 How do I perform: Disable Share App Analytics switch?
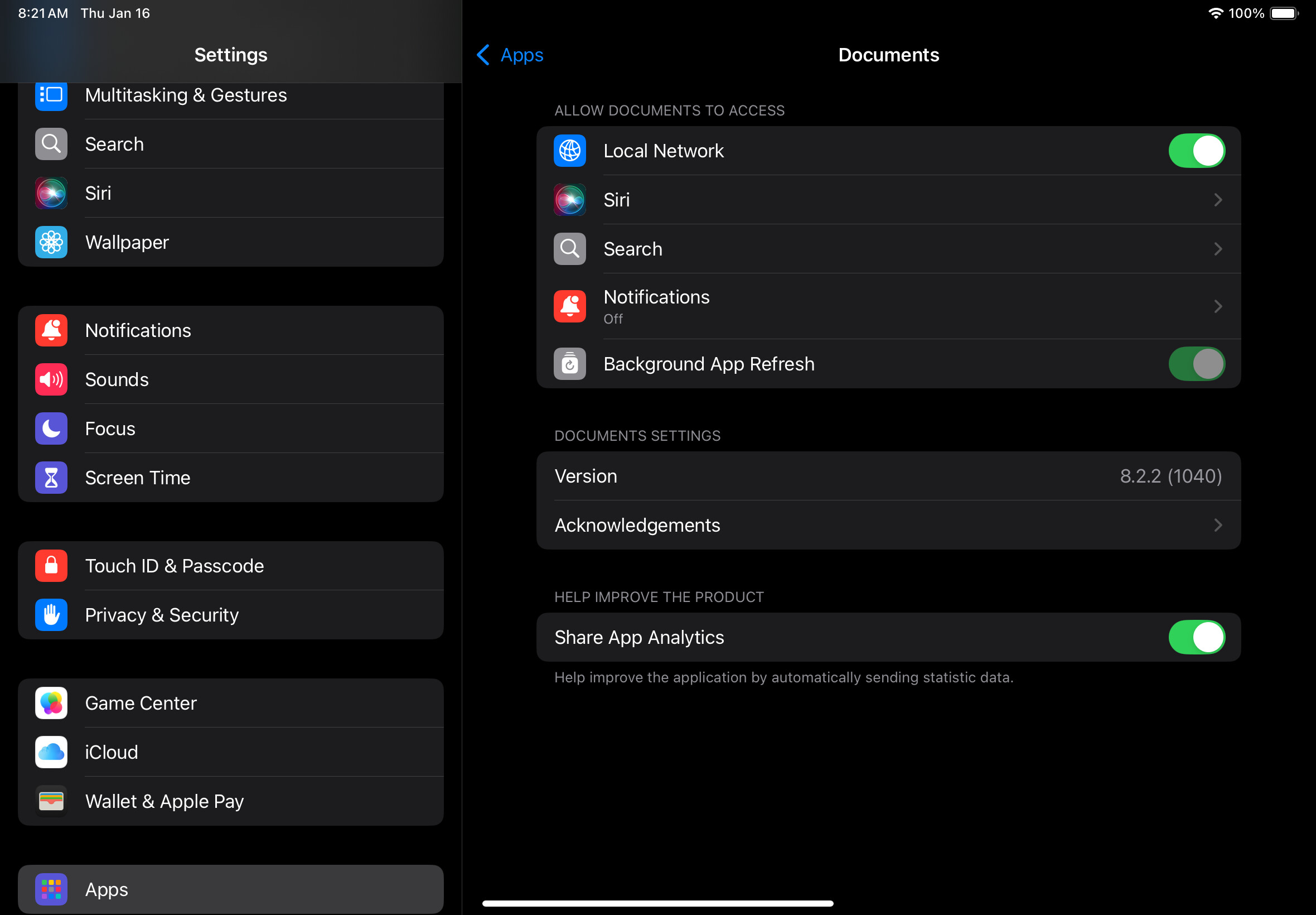pos(1196,637)
